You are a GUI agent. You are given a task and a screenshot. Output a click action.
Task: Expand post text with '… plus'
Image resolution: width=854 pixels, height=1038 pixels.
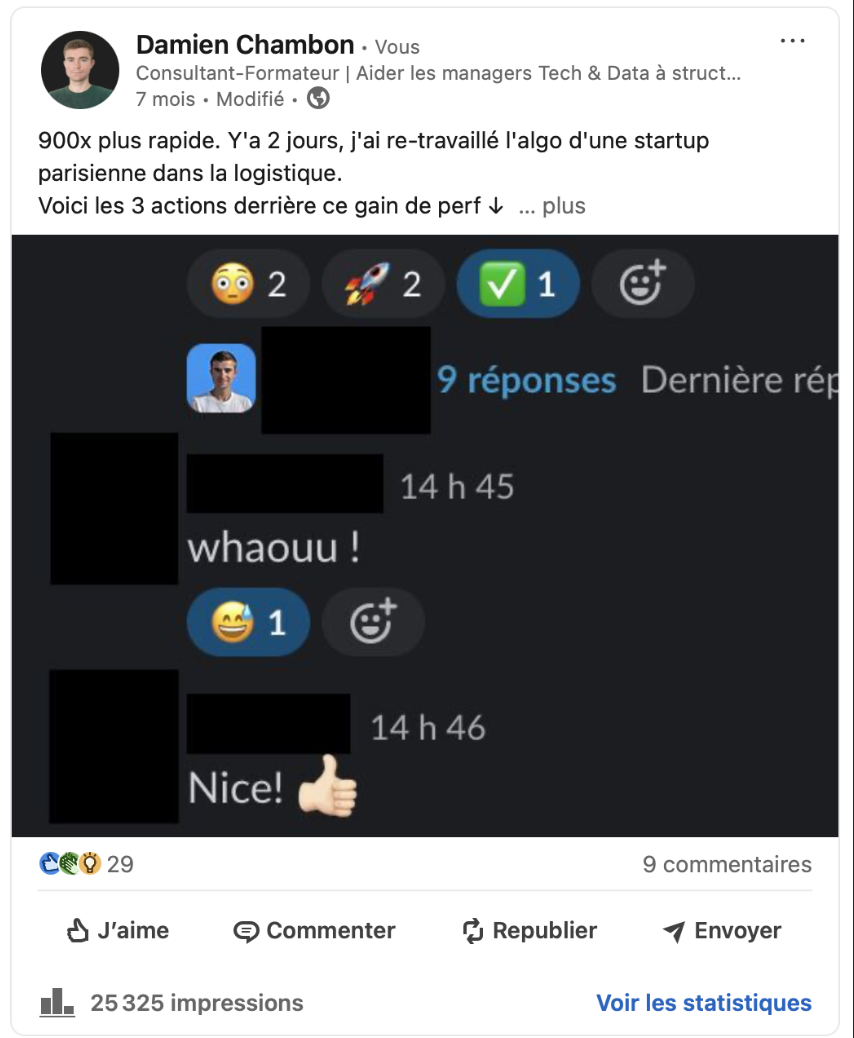click(x=552, y=206)
